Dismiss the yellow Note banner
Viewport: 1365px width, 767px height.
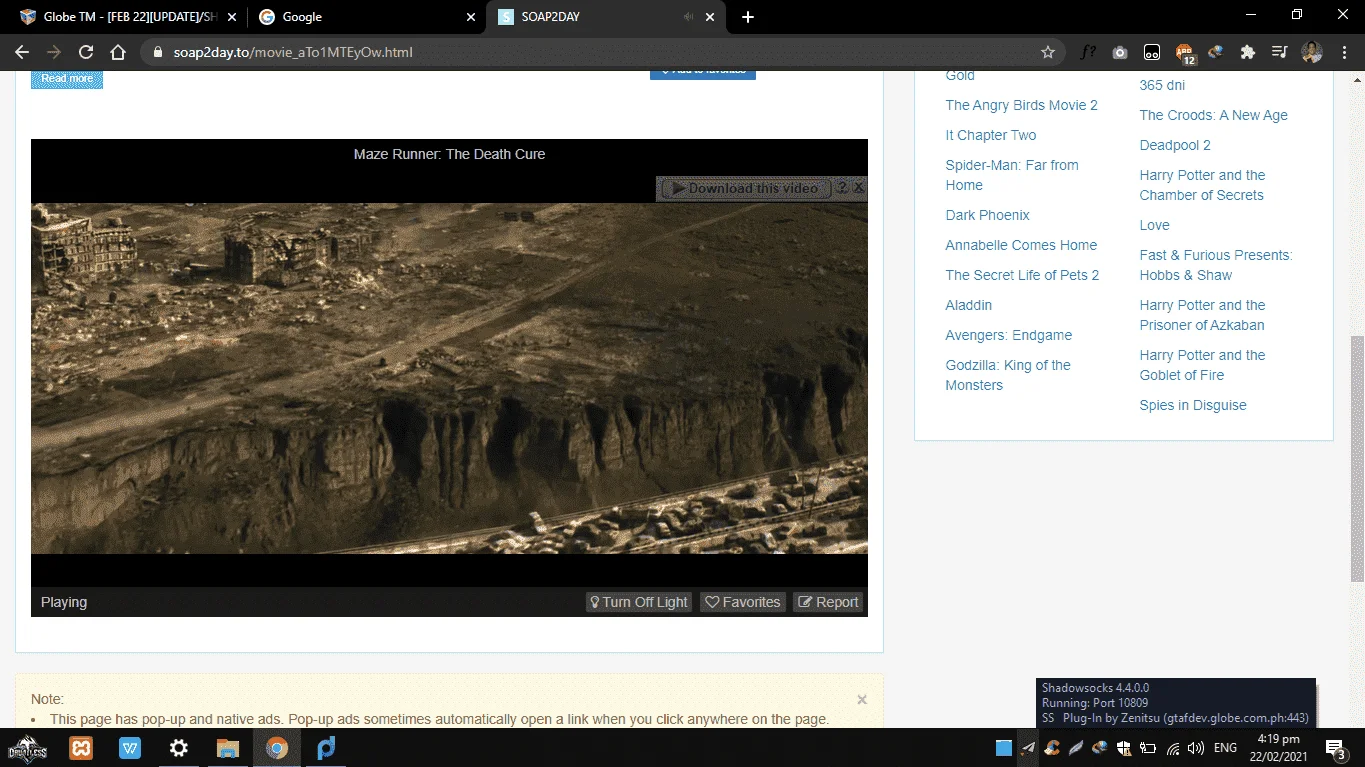862,700
